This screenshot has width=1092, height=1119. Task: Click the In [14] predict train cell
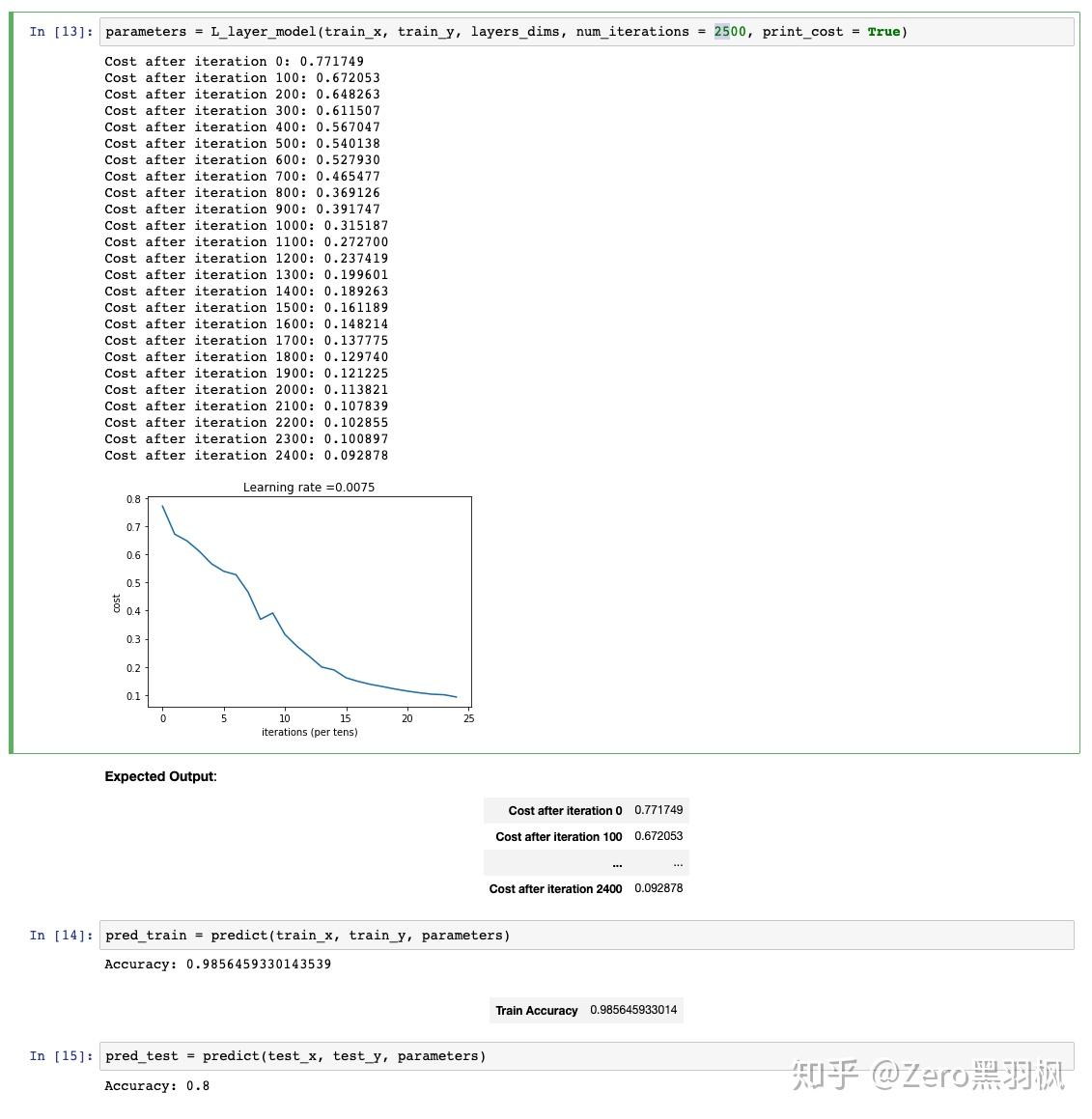coord(587,935)
